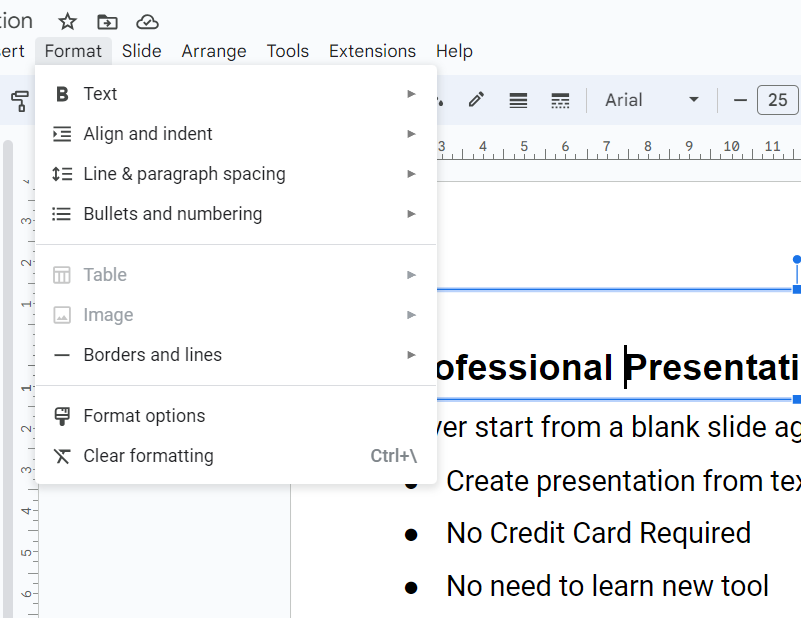Click the Clear formatting icon
This screenshot has width=801, height=618.
tap(62, 456)
